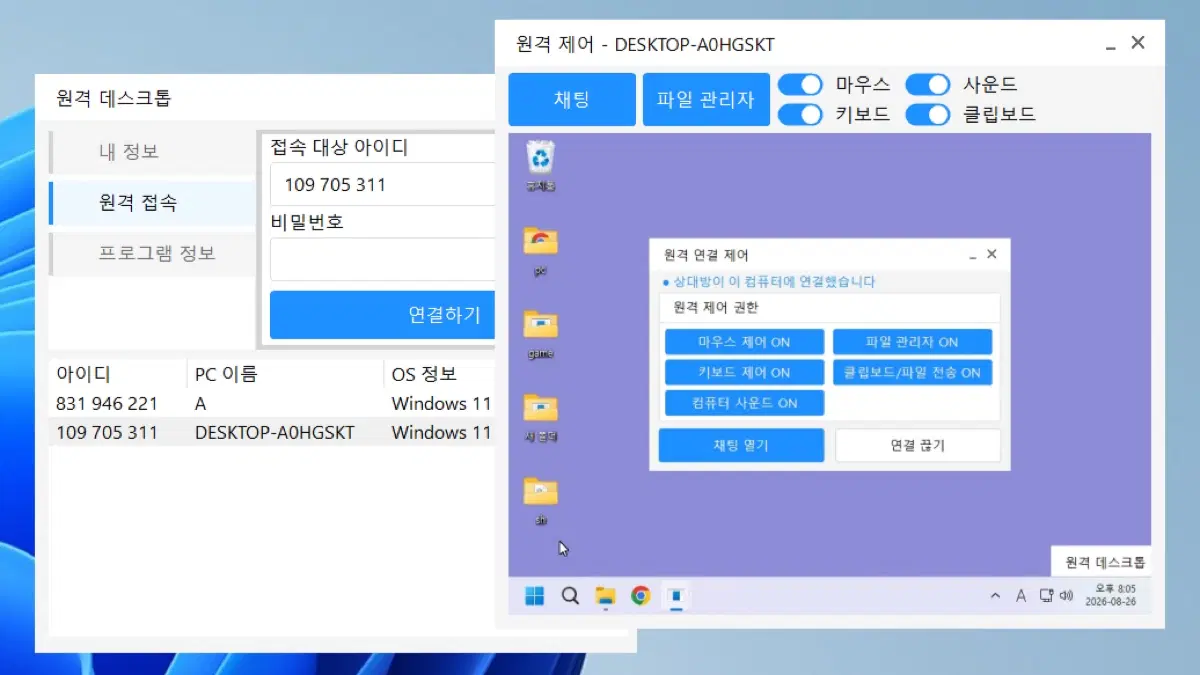This screenshot has height=675, width=1200.
Task: Open volume icon in remote system tray
Action: pyautogui.click(x=1066, y=596)
